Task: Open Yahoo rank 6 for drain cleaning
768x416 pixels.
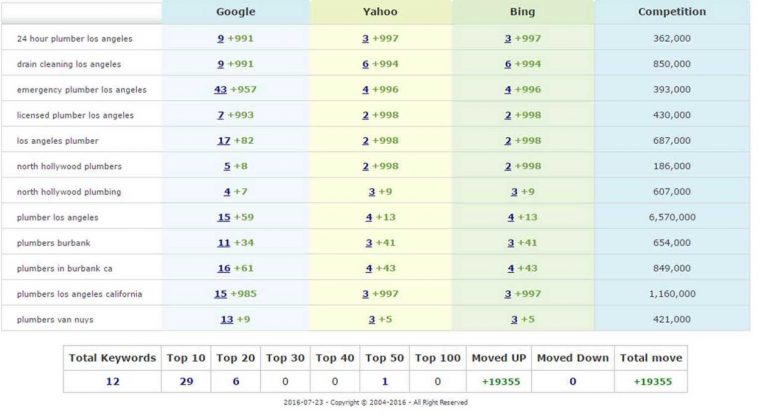Action: (366, 64)
